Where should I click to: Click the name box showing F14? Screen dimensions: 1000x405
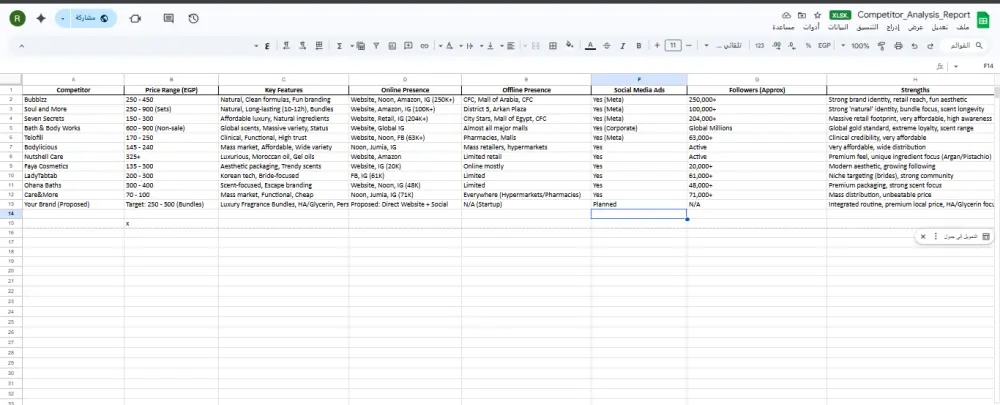pos(988,66)
